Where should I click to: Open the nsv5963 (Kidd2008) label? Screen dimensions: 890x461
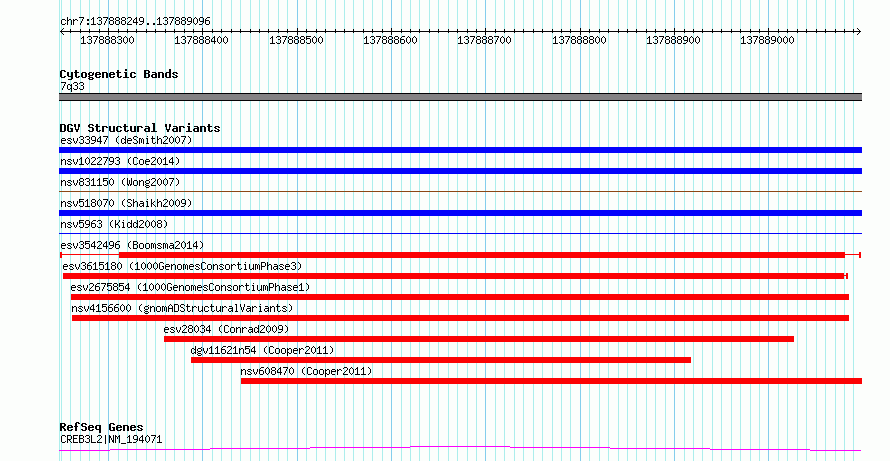114,224
